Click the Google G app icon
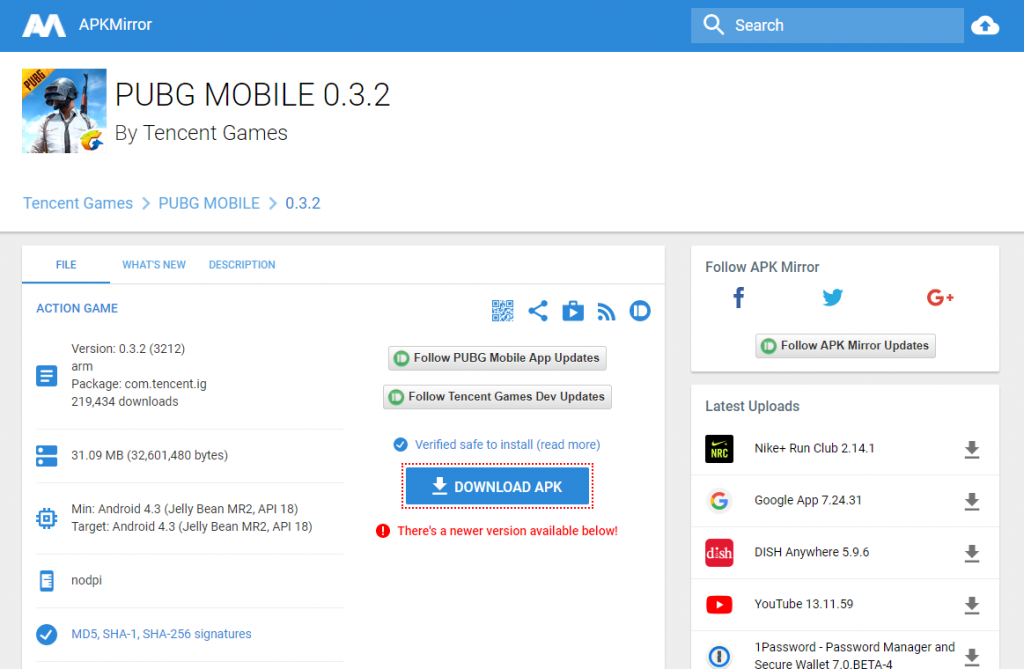The width and height of the screenshot is (1024, 669). point(719,500)
